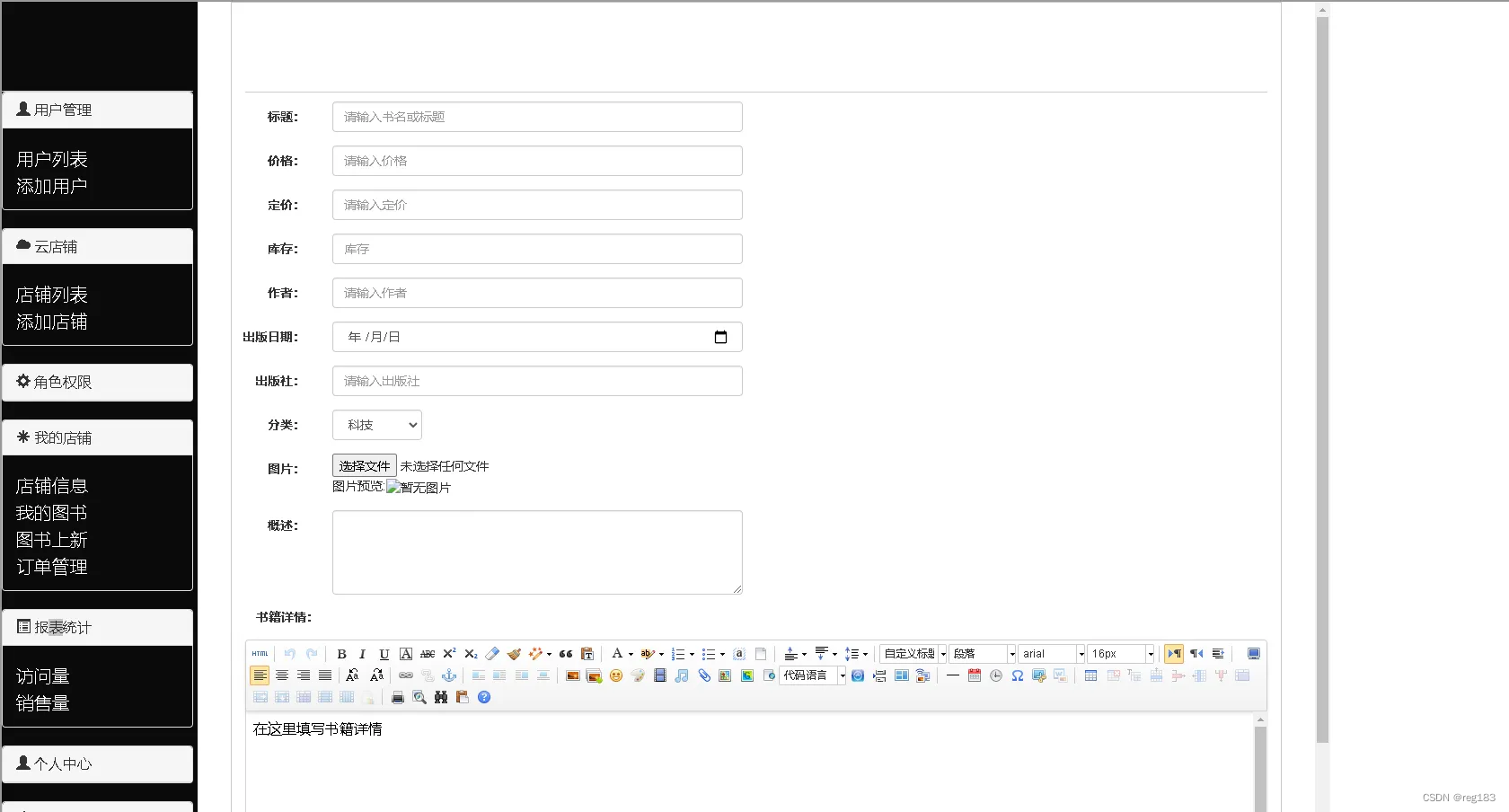
Task: Toggle right text alignment
Action: coord(304,675)
